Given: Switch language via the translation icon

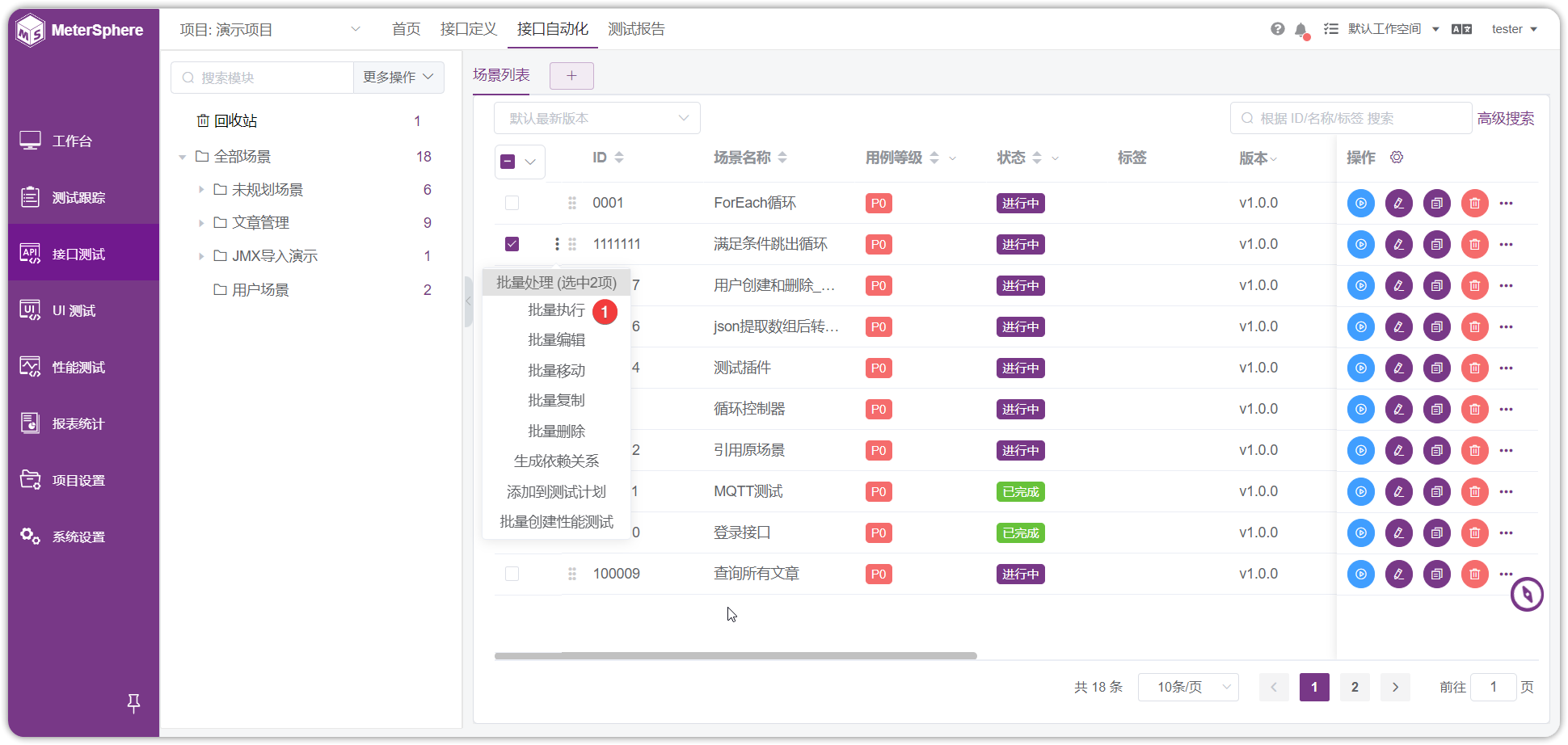Looking at the screenshot, I should (1461, 29).
